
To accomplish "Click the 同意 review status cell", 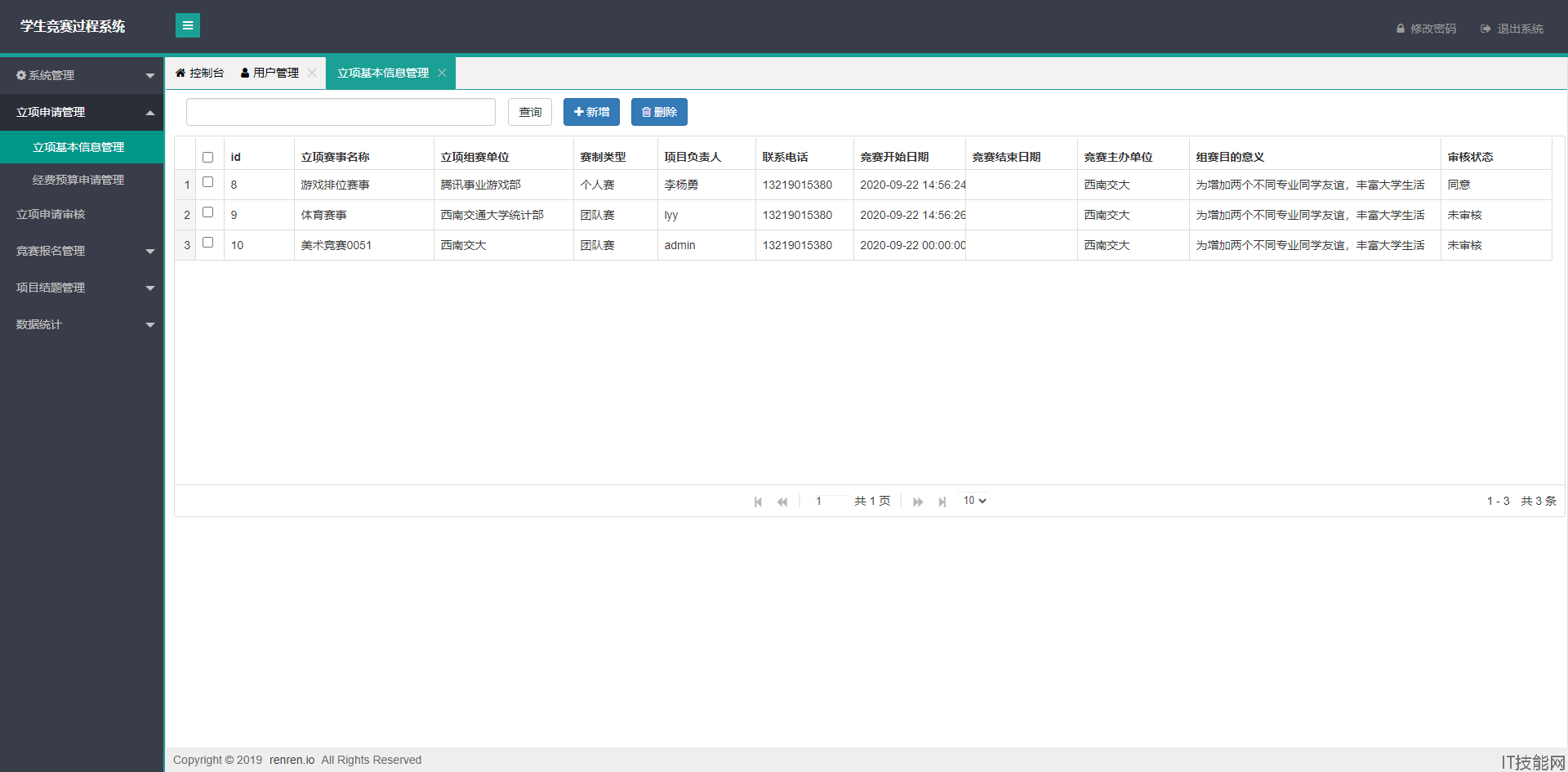I will 1496,185.
